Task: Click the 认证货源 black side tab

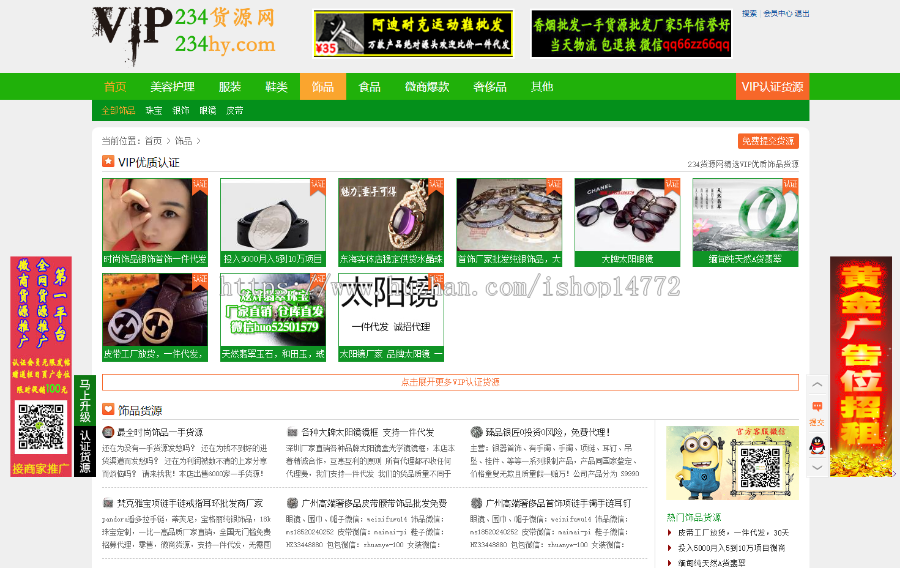Action: point(85,451)
